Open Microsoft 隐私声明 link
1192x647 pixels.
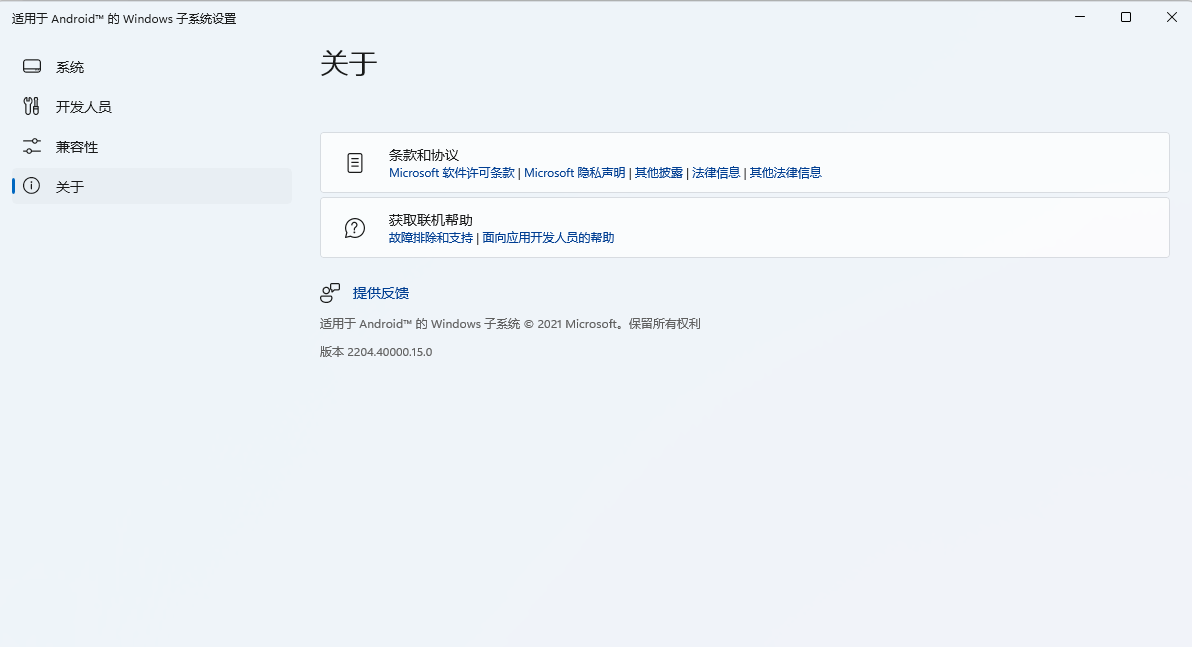pyautogui.click(x=574, y=173)
